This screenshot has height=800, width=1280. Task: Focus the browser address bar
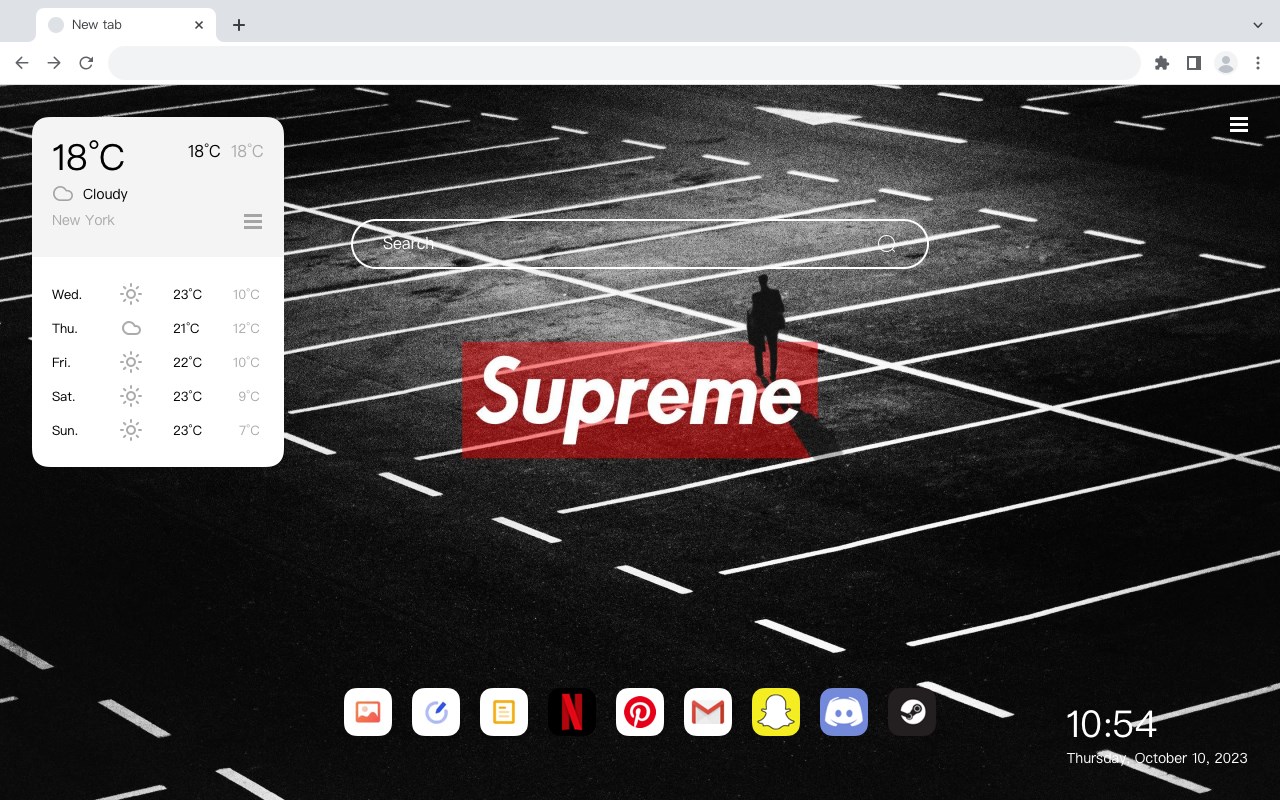pyautogui.click(x=624, y=63)
